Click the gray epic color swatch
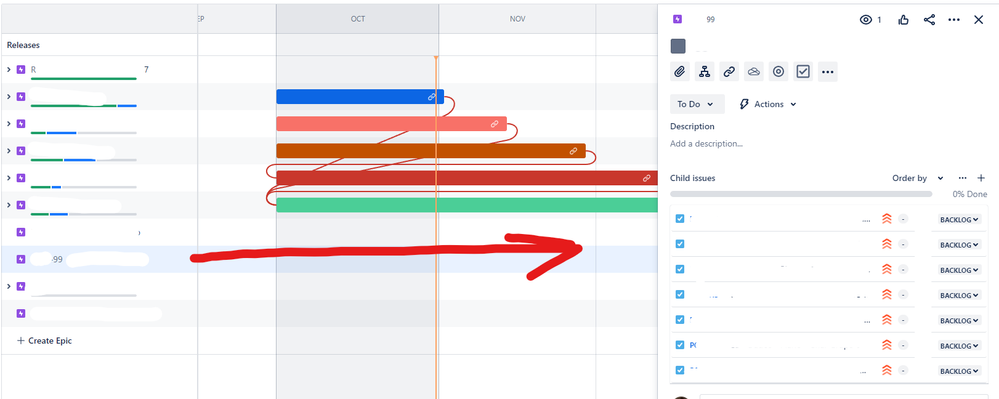 (678, 46)
